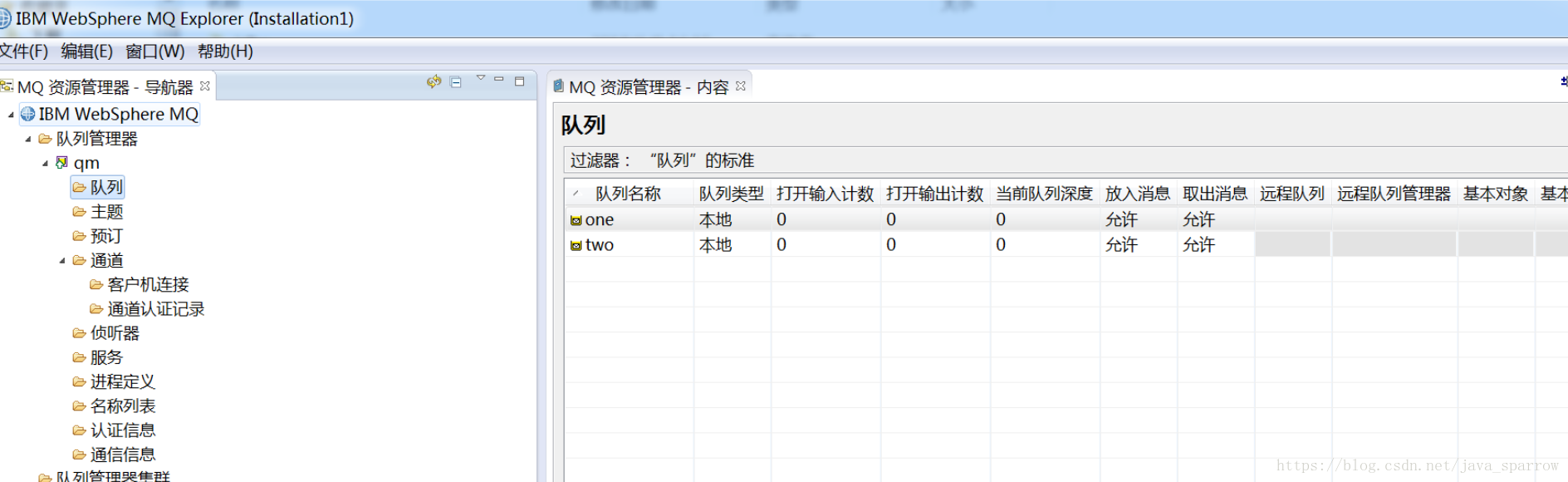Select queue named two in the table
The width and height of the screenshot is (1568, 482).
600,245
